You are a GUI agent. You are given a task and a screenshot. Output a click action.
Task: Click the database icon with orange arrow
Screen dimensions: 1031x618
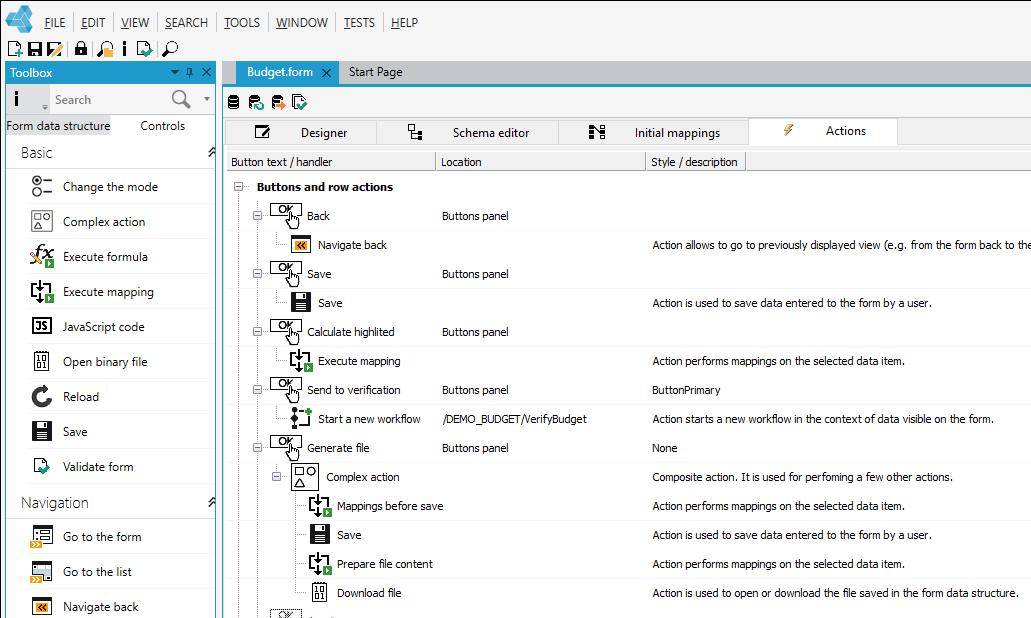[x=278, y=102]
